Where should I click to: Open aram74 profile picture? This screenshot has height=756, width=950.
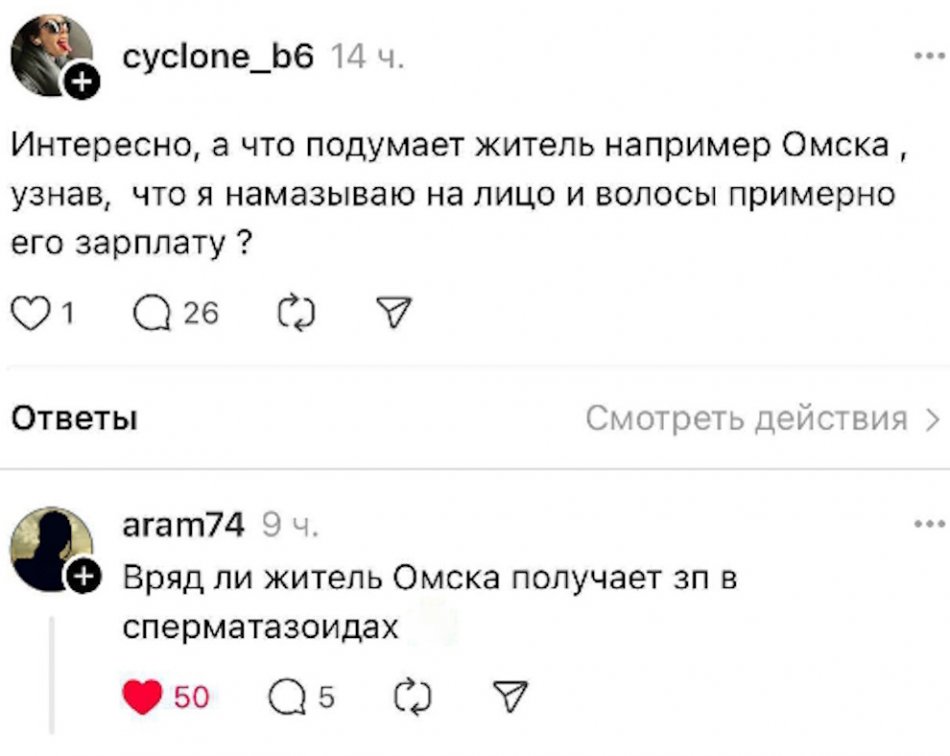coord(48,547)
